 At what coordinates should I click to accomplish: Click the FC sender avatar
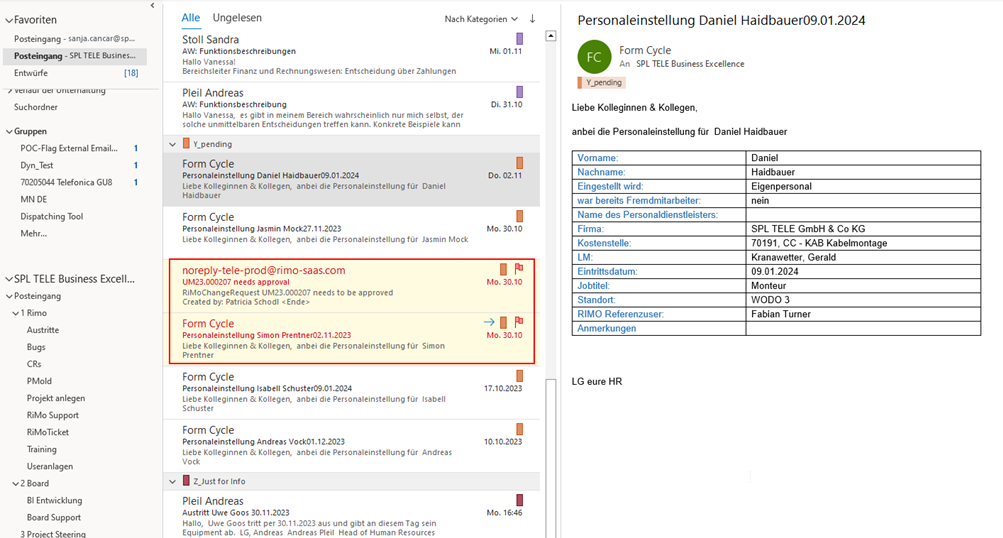594,57
